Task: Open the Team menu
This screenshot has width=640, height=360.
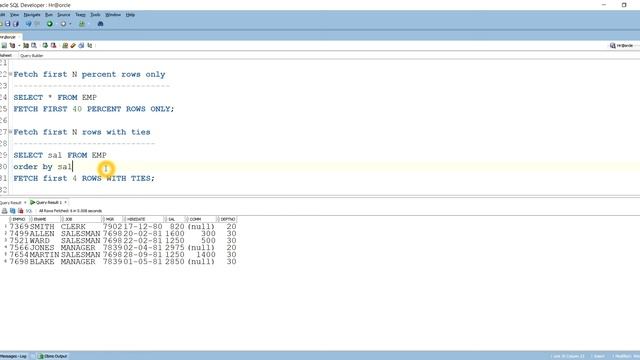Action: coord(80,15)
